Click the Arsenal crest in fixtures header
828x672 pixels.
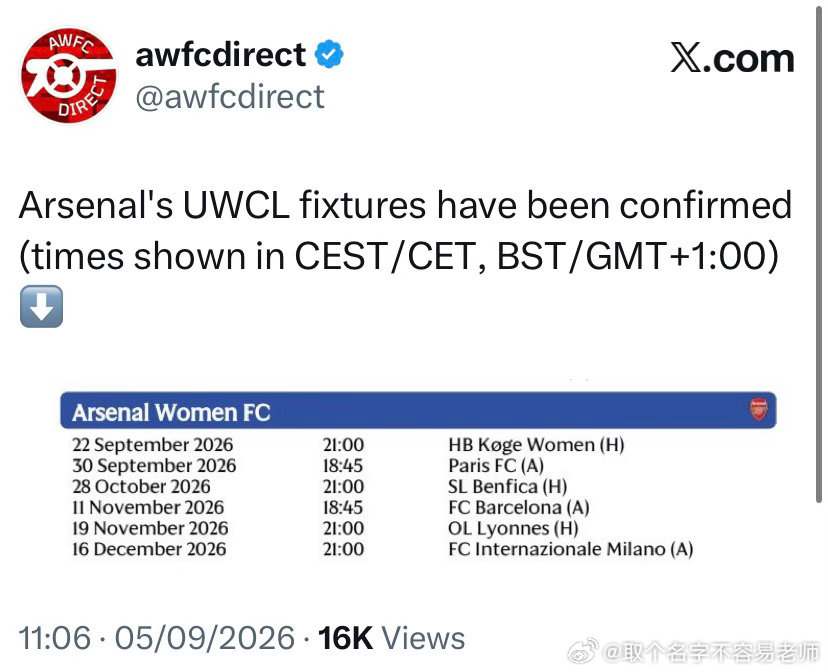[x=759, y=409]
